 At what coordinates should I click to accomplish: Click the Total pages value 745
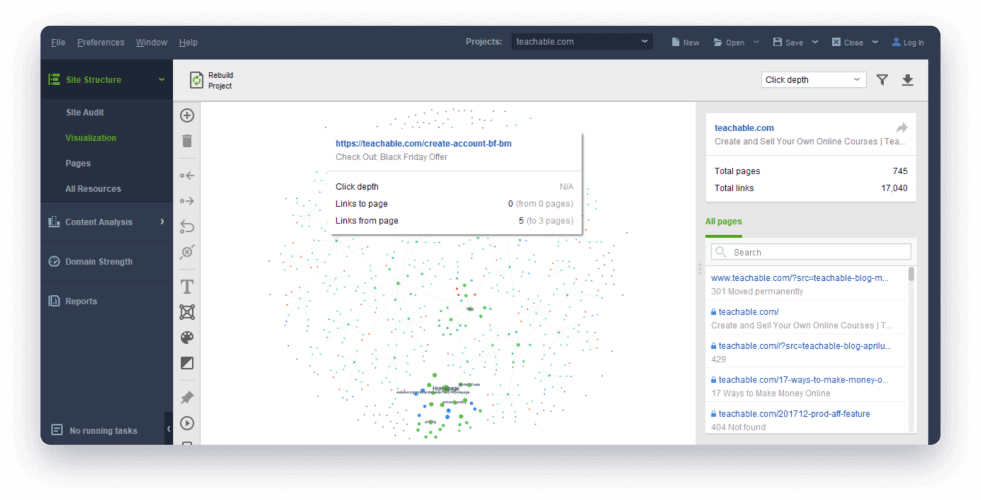(900, 171)
